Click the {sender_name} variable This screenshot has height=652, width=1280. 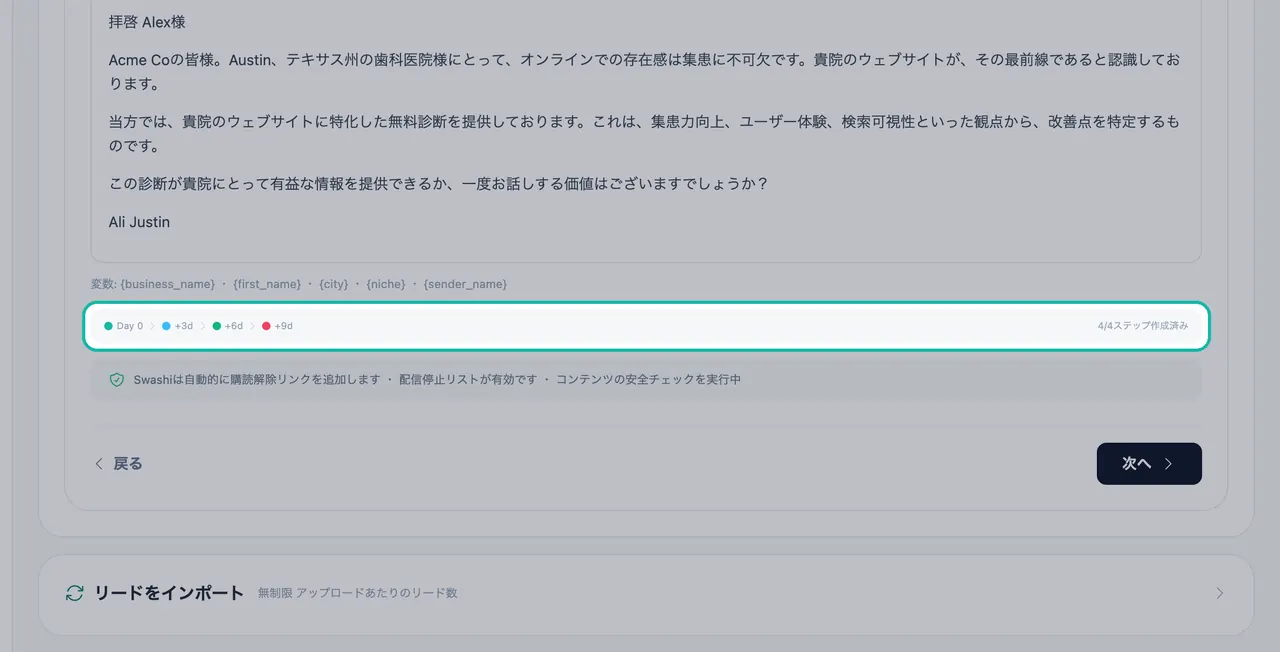click(x=465, y=284)
